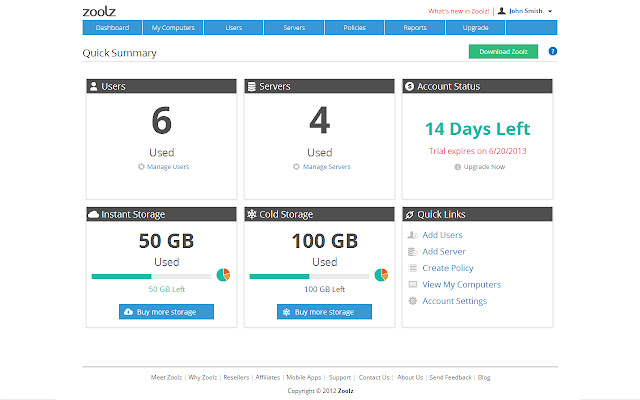Image resolution: width=640 pixels, height=400 pixels.
Task: Click the cloud icon in the Instant Storage header
Action: click(93, 214)
